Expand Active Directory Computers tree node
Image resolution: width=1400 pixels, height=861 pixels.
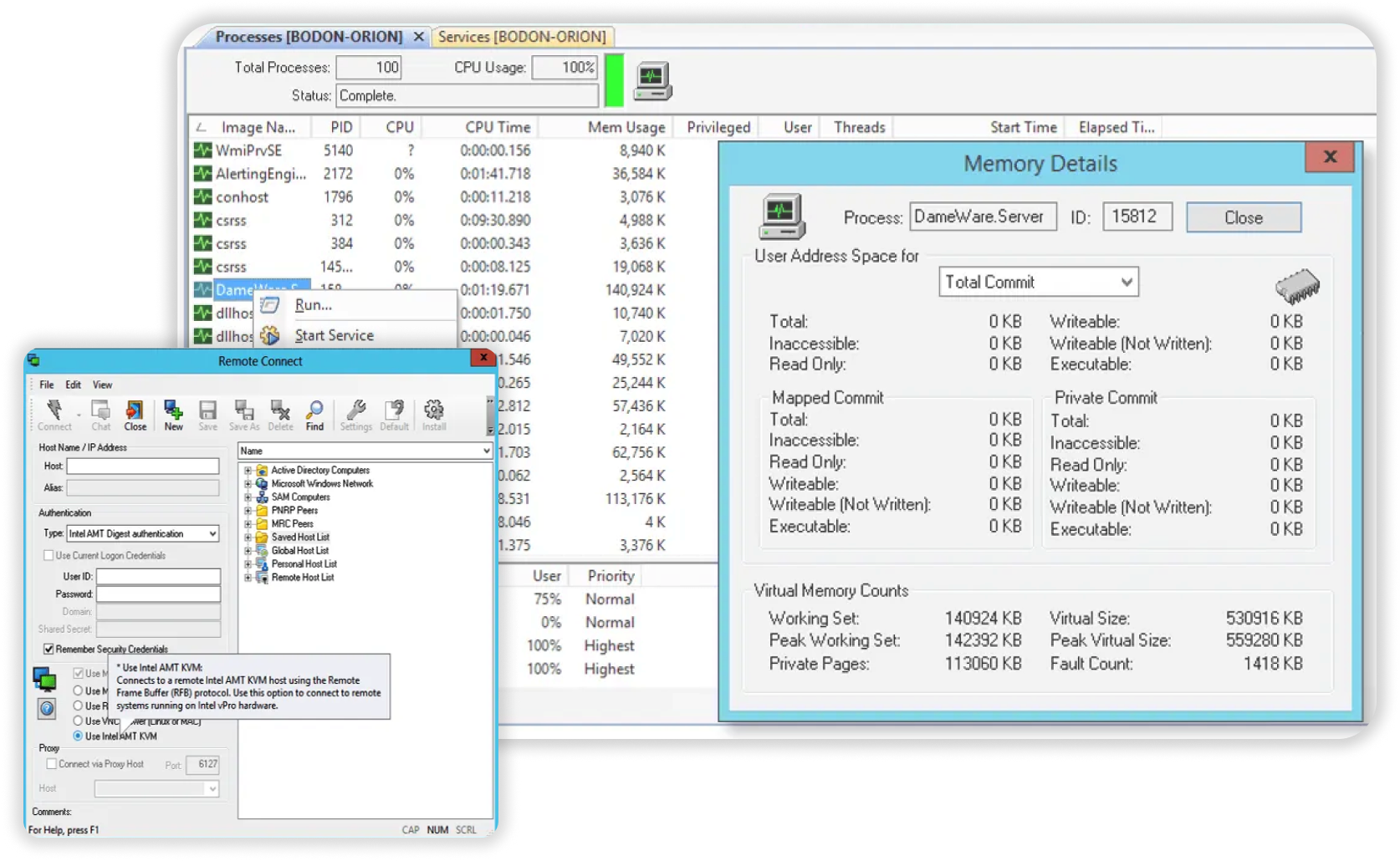pos(248,471)
